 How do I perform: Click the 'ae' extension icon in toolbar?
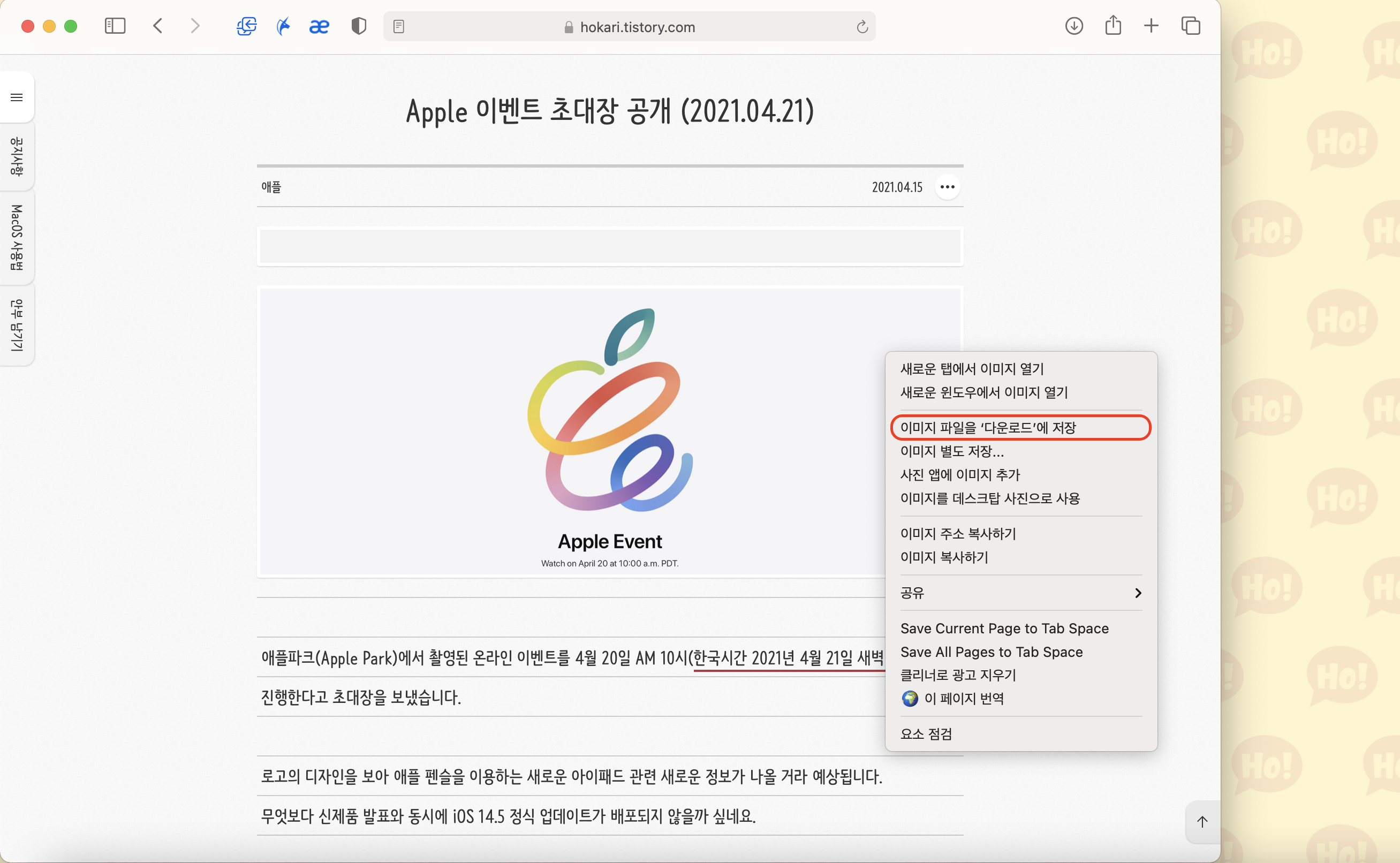319,26
